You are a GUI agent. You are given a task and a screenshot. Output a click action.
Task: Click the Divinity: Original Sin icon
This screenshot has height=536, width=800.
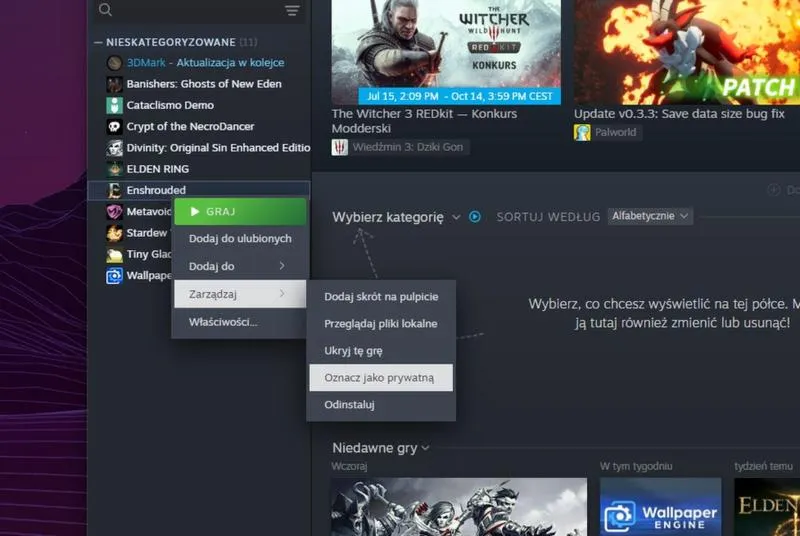click(114, 148)
